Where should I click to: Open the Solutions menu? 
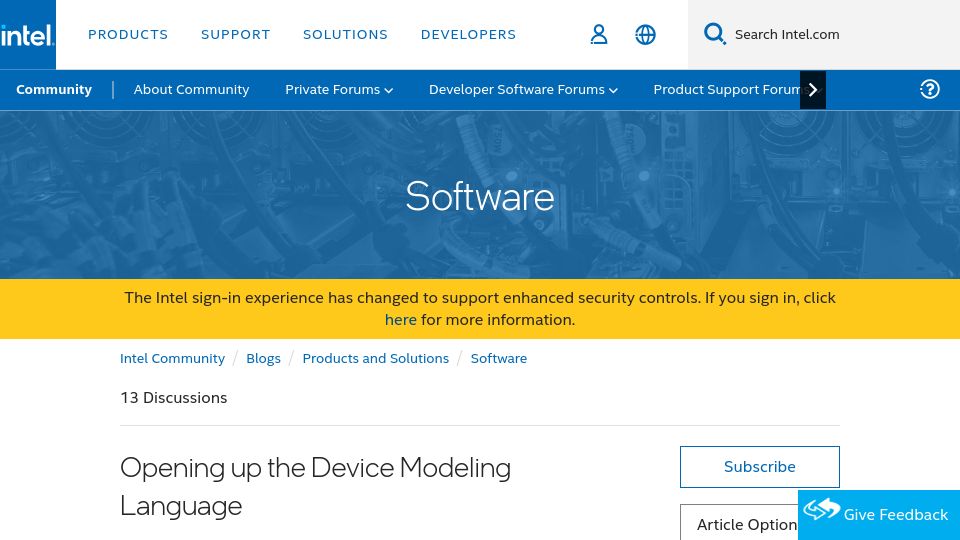click(x=345, y=35)
